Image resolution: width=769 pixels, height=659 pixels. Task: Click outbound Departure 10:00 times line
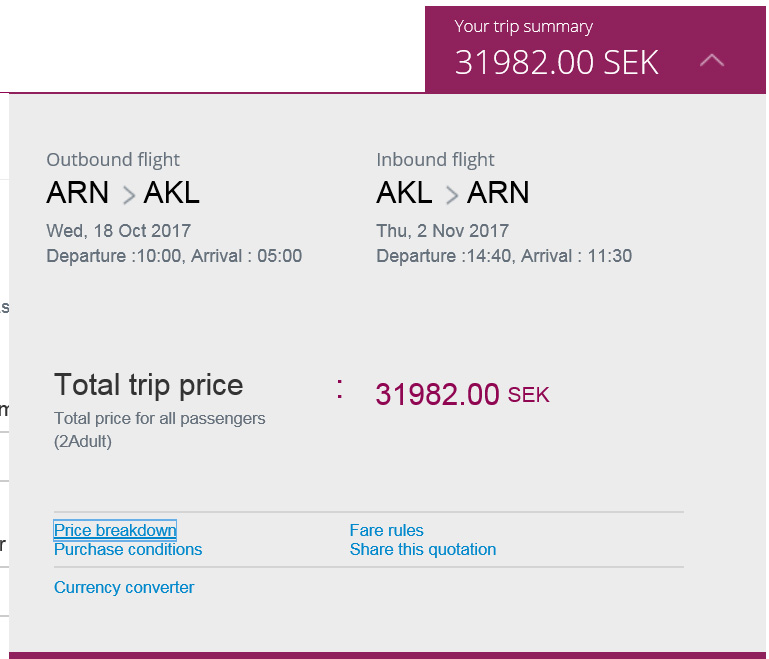pyautogui.click(x=174, y=256)
